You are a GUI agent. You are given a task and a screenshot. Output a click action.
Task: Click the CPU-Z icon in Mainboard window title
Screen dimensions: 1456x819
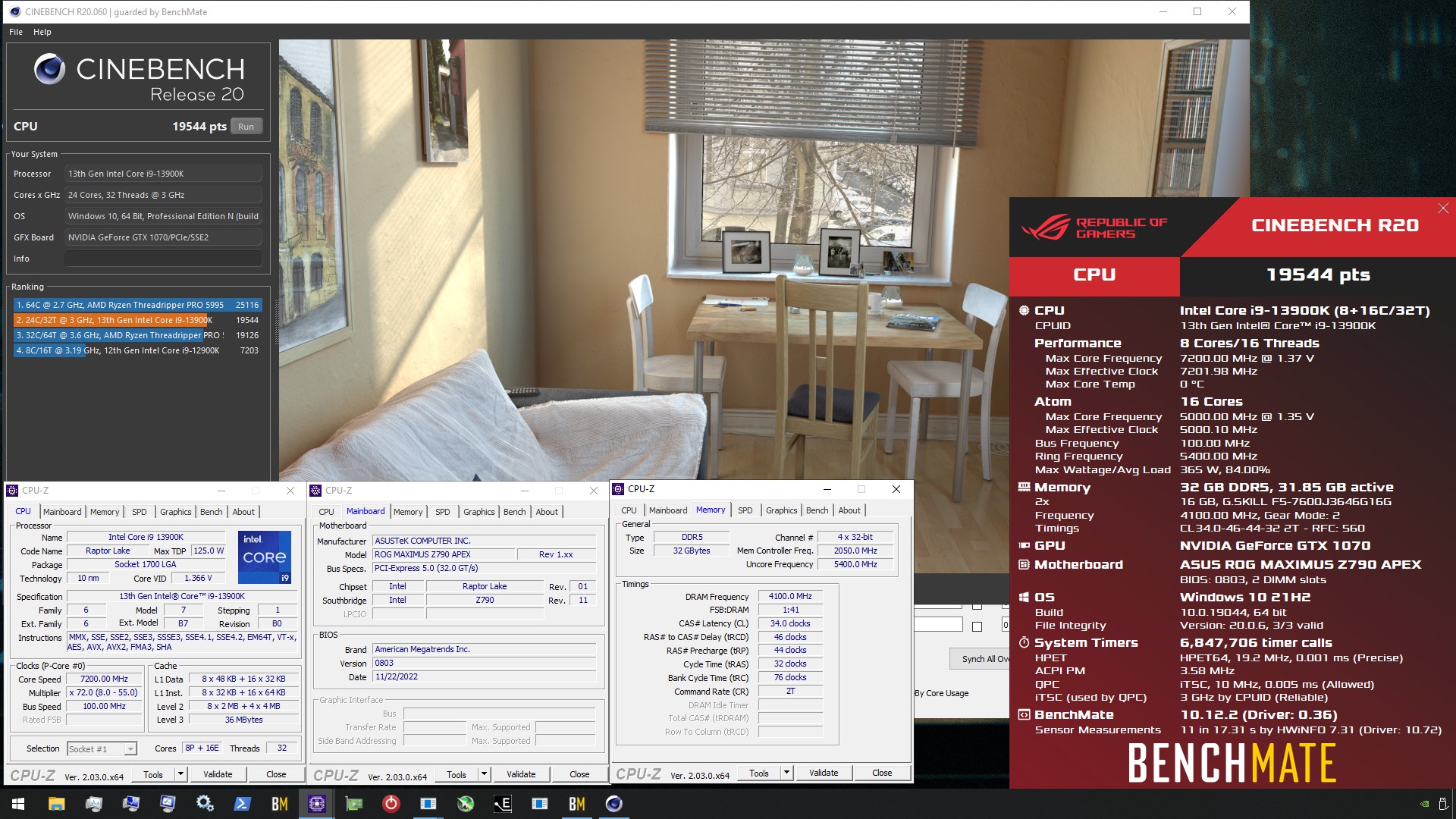(316, 491)
